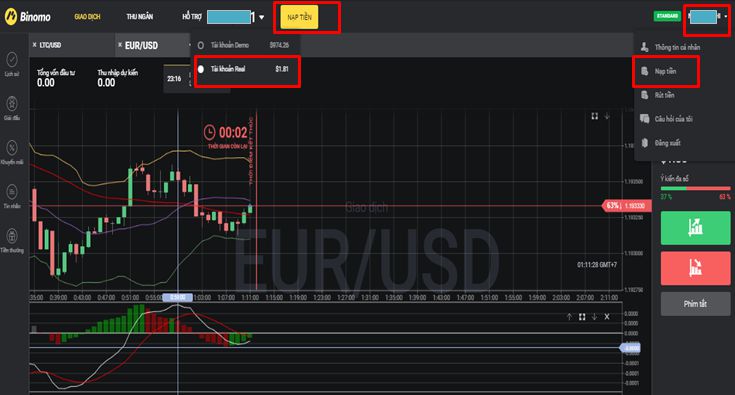735x395 pixels.
Task: Click the green up-trade chart button
Action: 695,228
